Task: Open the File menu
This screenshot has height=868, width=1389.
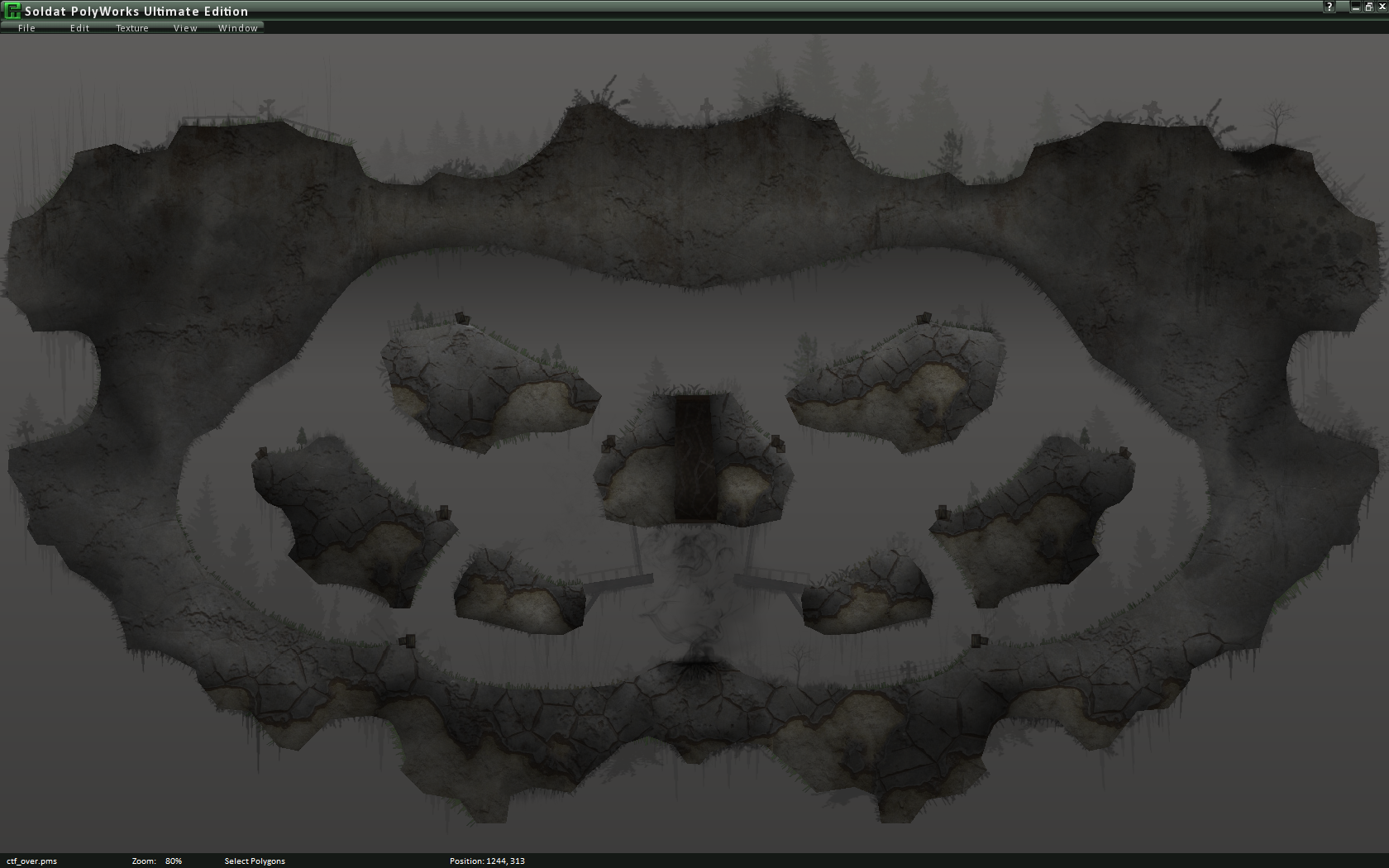Action: (x=26, y=28)
